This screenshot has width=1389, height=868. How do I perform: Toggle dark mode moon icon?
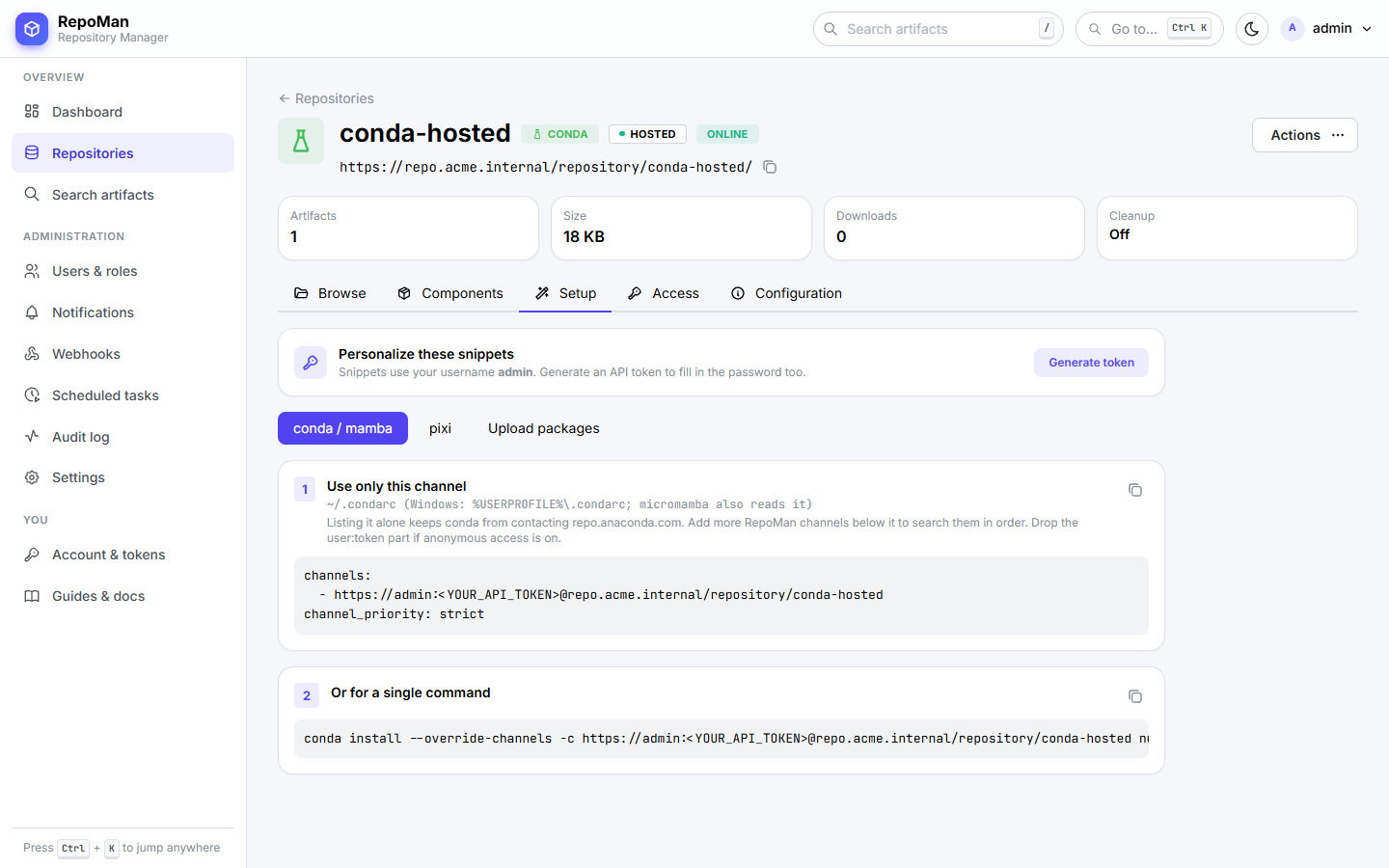1252,29
